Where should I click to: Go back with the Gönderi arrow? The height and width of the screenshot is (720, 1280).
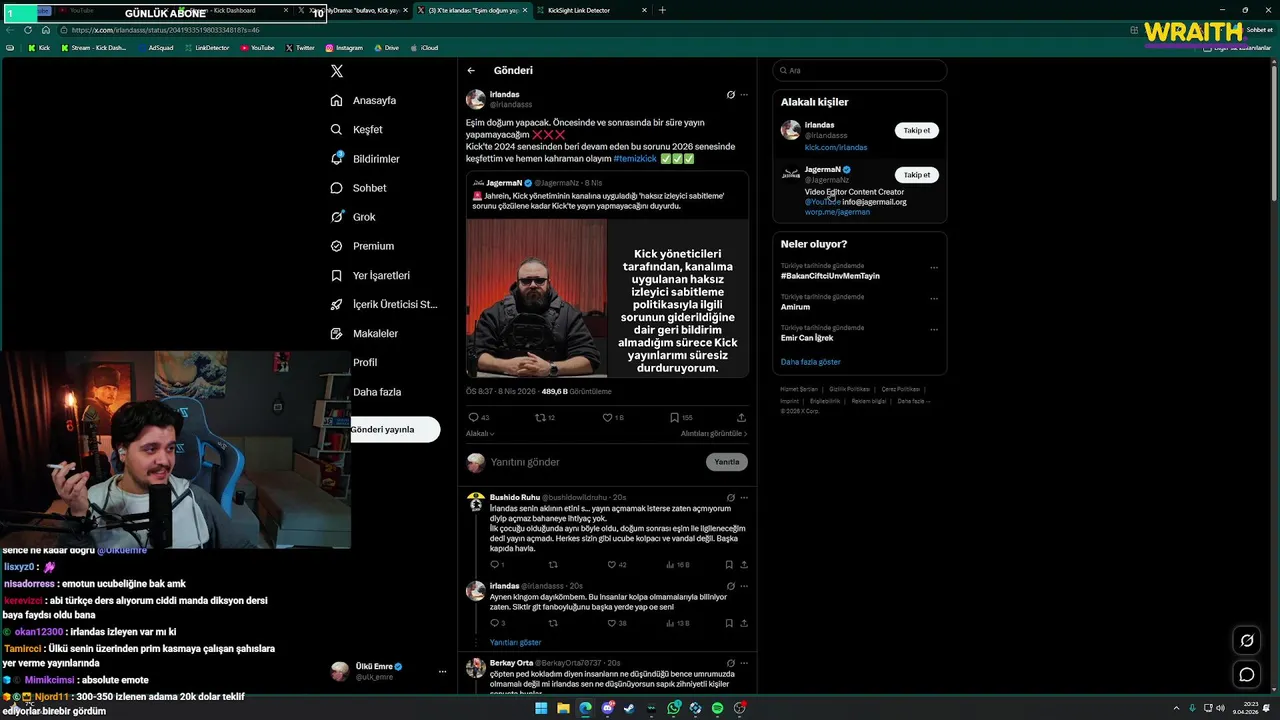471,71
